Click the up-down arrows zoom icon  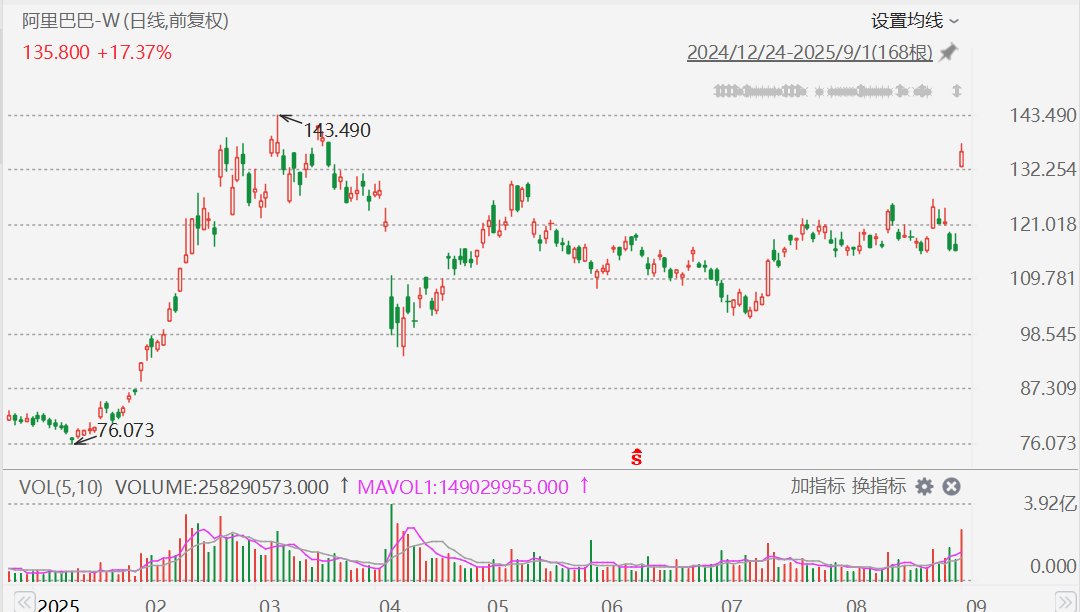click(x=957, y=91)
